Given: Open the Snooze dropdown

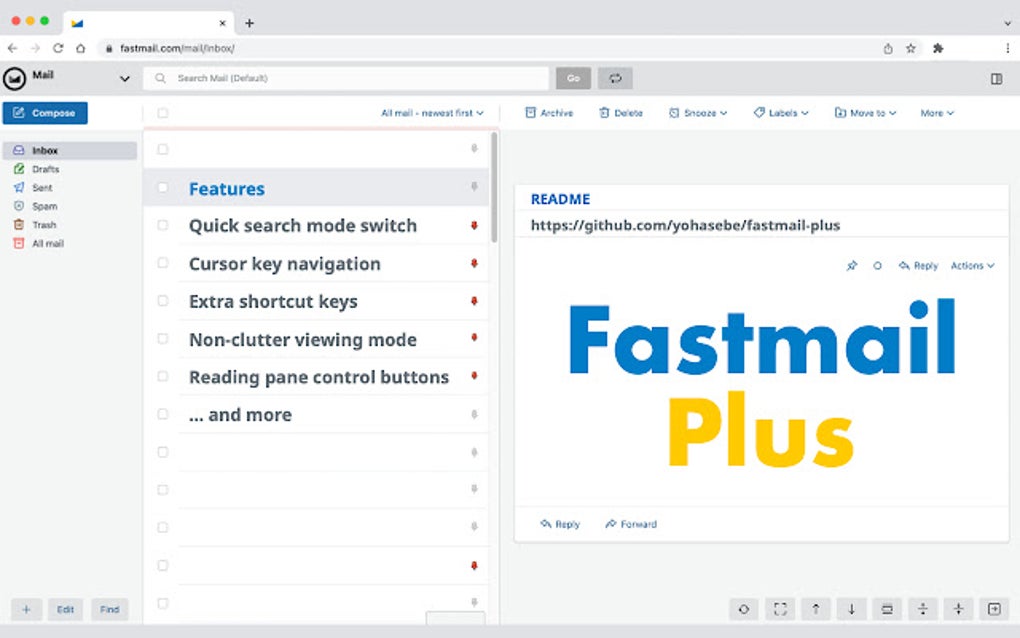Looking at the screenshot, I should pos(698,113).
